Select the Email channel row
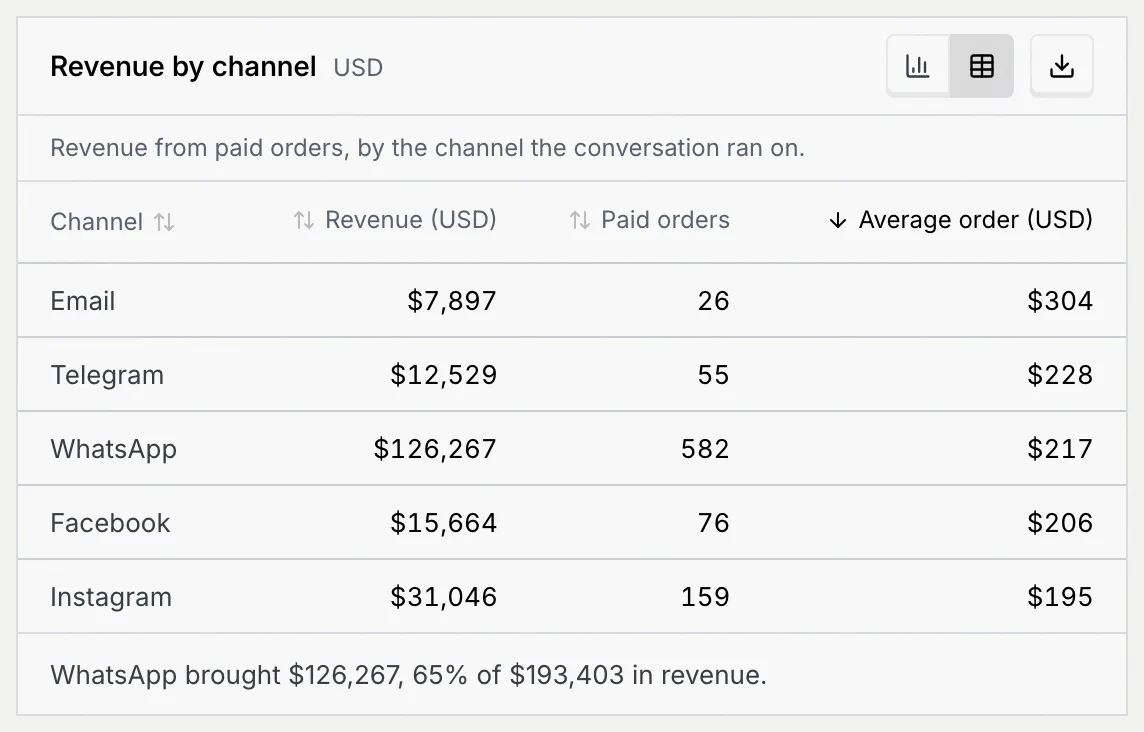The height and width of the screenshot is (732, 1144). 572,301
